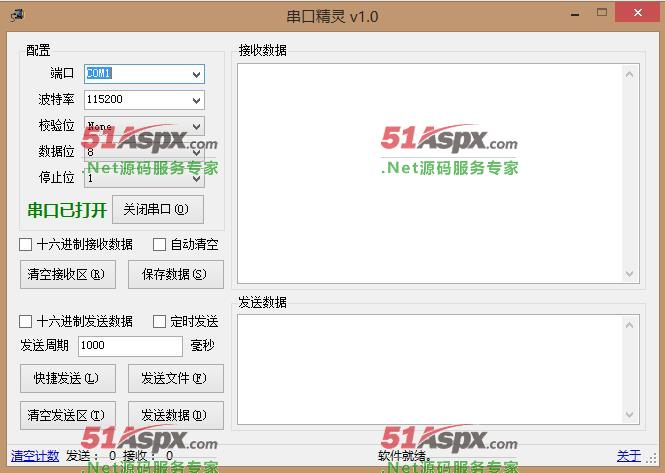Click 清空发送区 (T) button

click(x=68, y=415)
